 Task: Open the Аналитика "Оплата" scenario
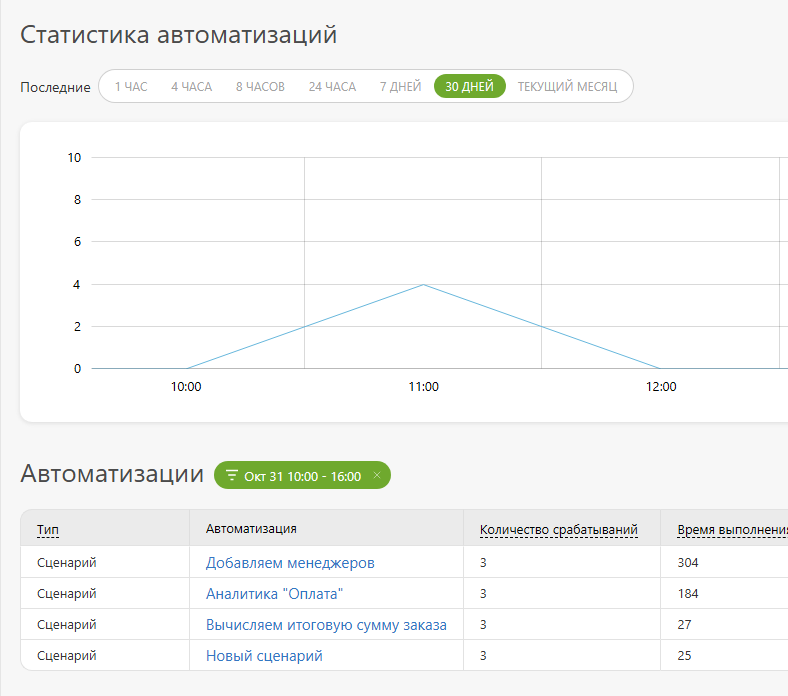(274, 593)
